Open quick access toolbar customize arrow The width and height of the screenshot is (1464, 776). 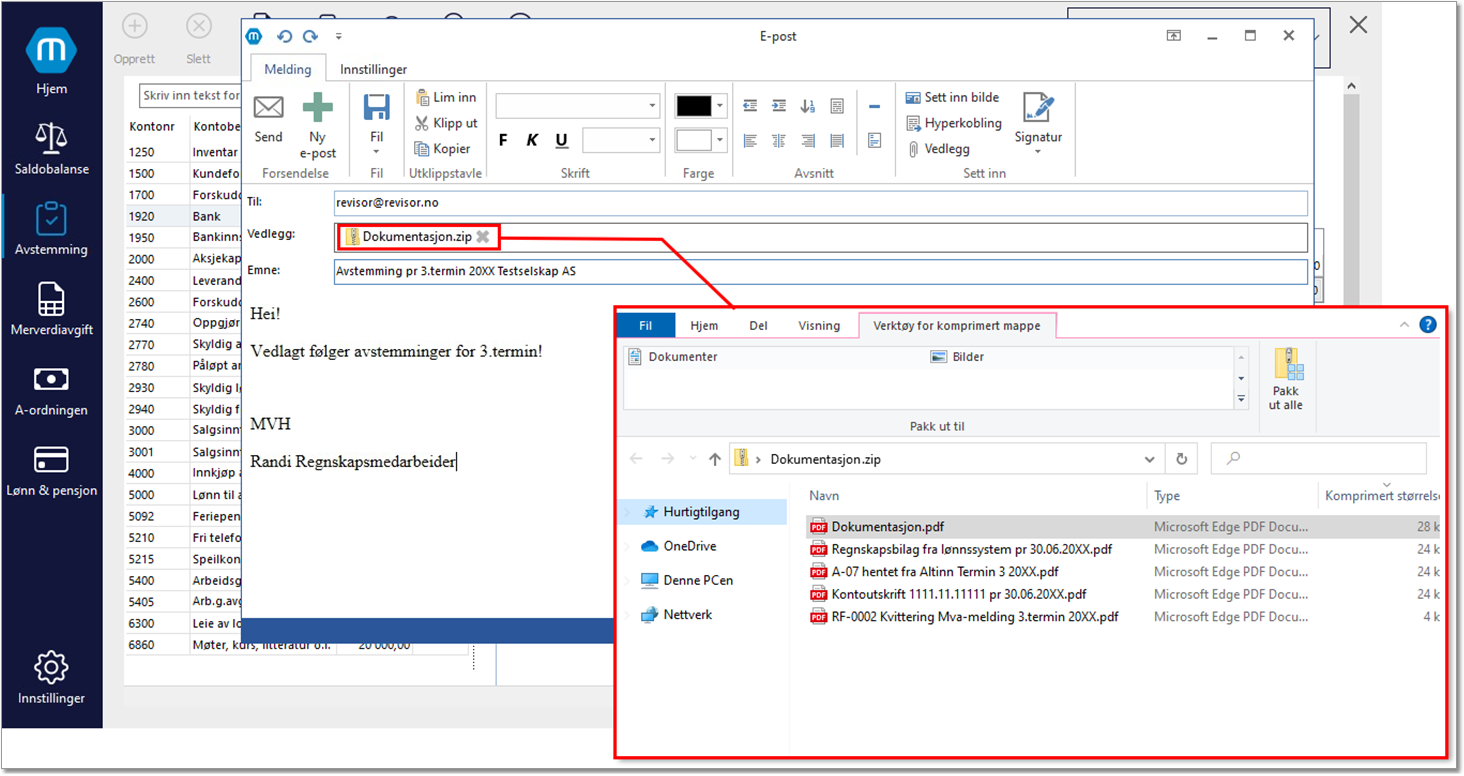339,36
